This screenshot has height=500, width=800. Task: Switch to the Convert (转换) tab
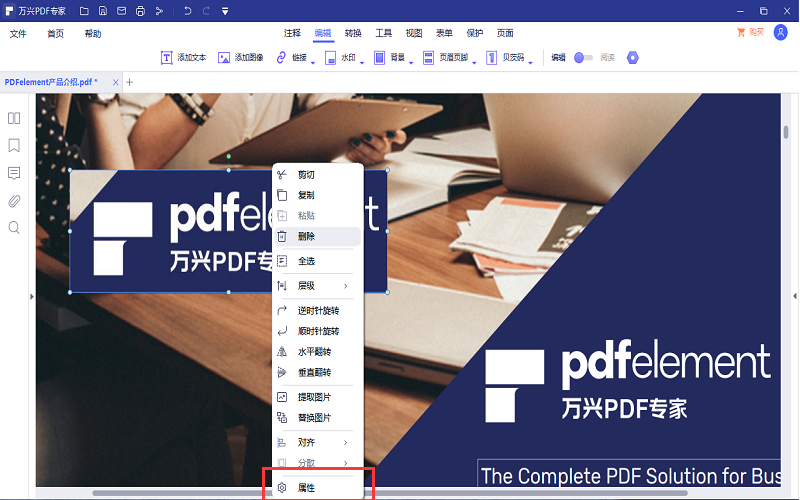pos(353,33)
